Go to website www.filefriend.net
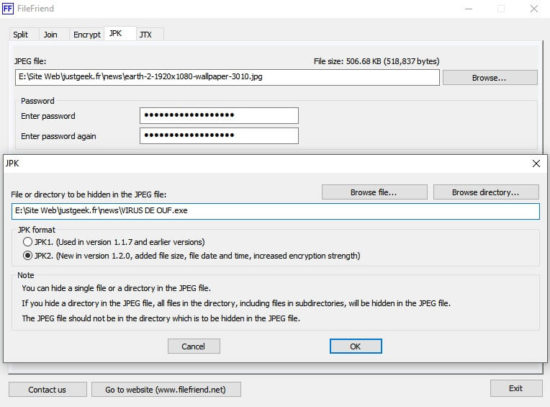550x407 pixels. tap(166, 389)
